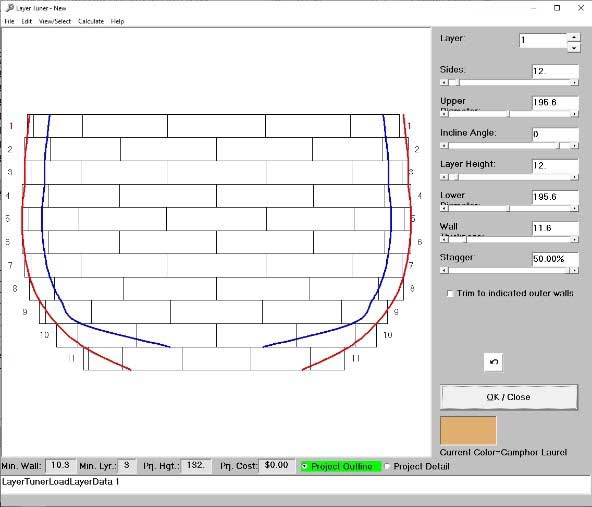Click right arrow of Incline Angle slider

[574, 145]
